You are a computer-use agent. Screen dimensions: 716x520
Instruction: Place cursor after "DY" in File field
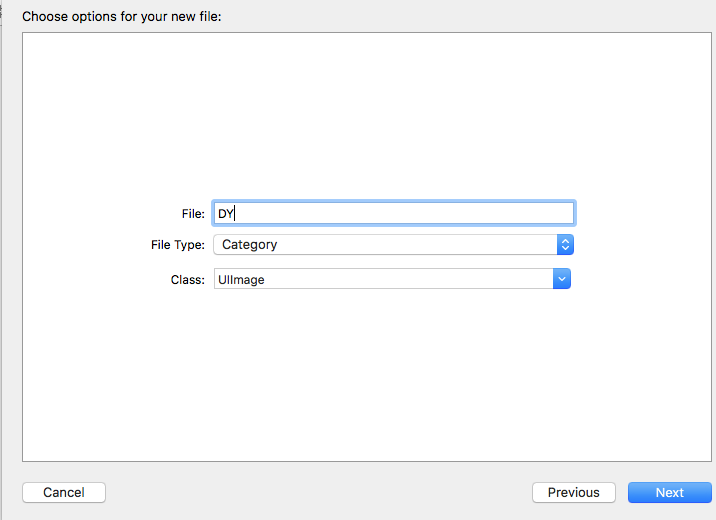coord(235,213)
